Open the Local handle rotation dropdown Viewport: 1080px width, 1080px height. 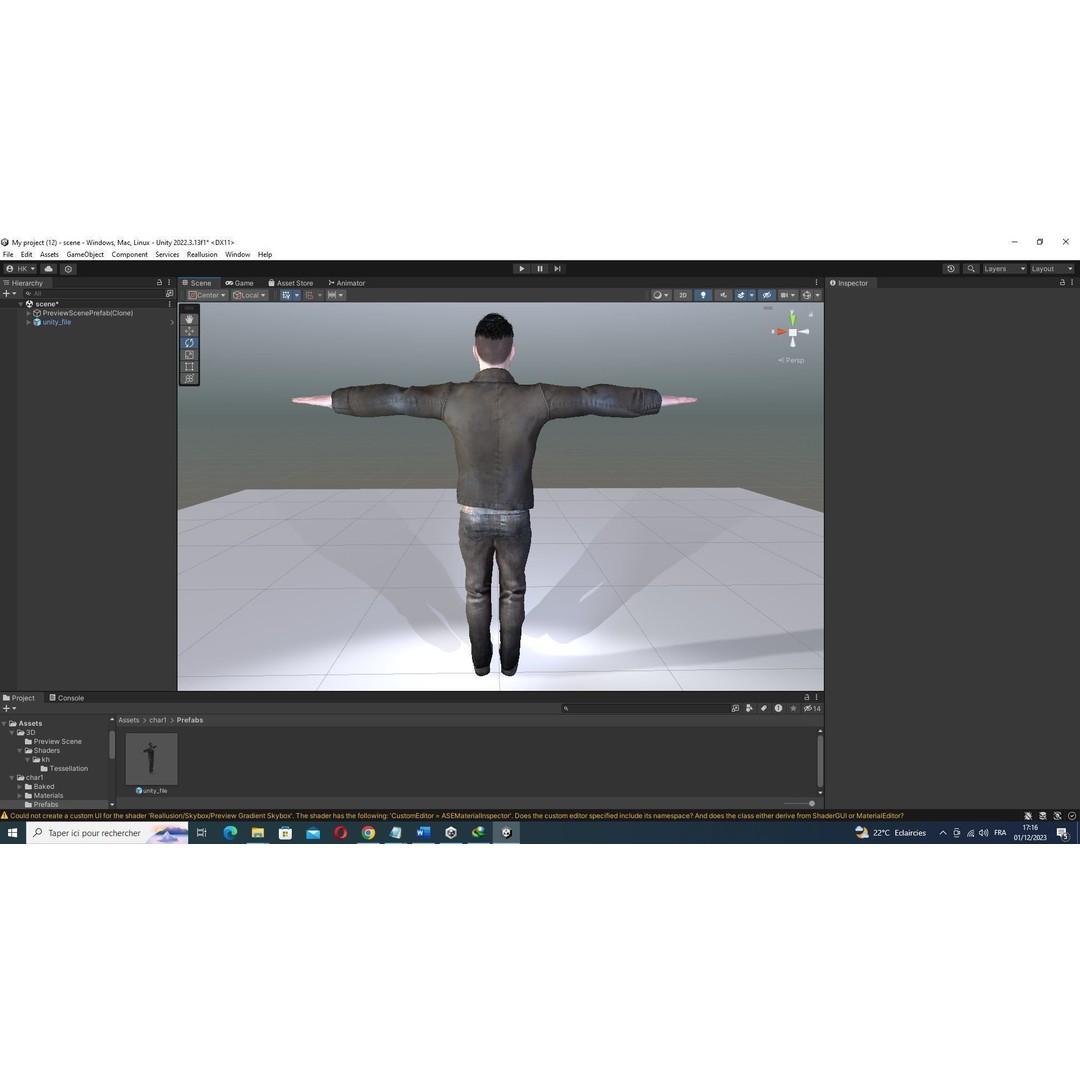[x=249, y=295]
